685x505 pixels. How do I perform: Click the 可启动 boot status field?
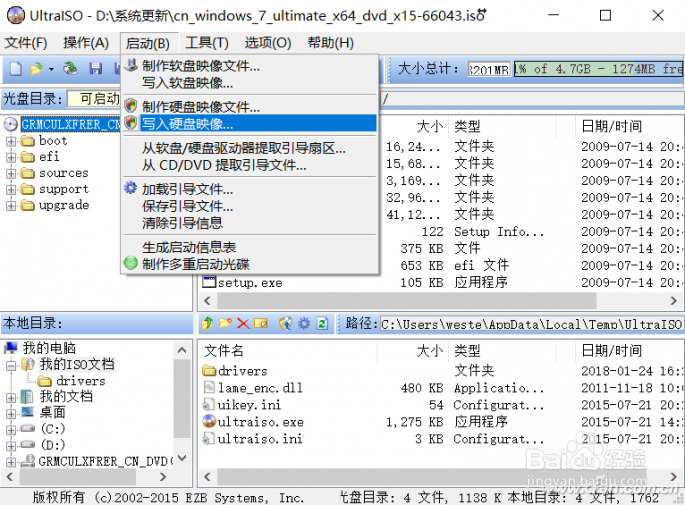click(94, 99)
